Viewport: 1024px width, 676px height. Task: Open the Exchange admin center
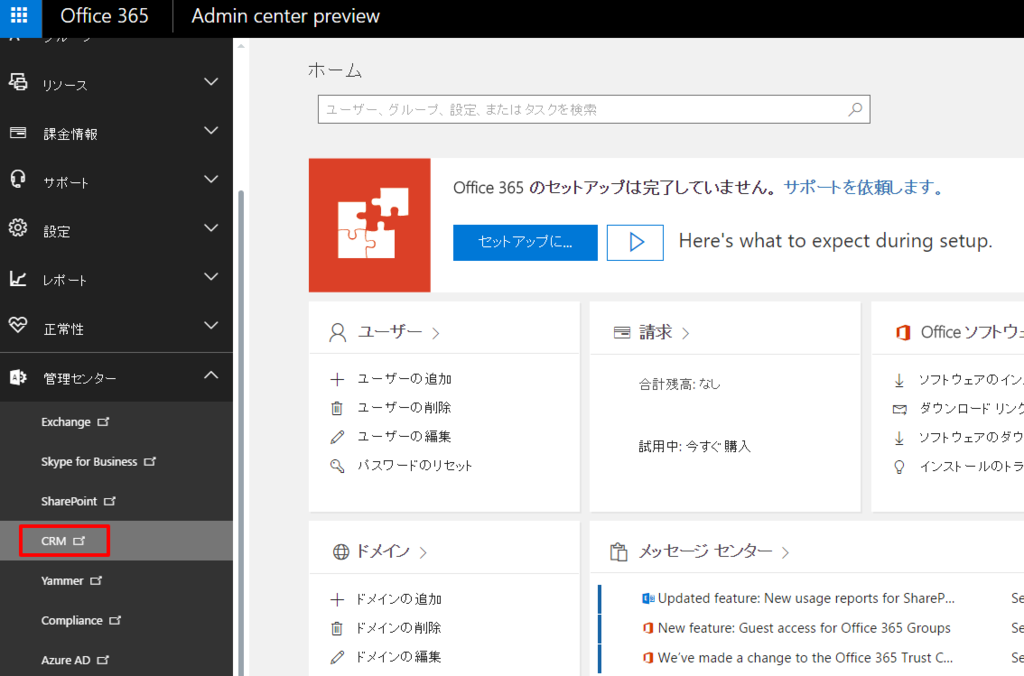point(75,422)
